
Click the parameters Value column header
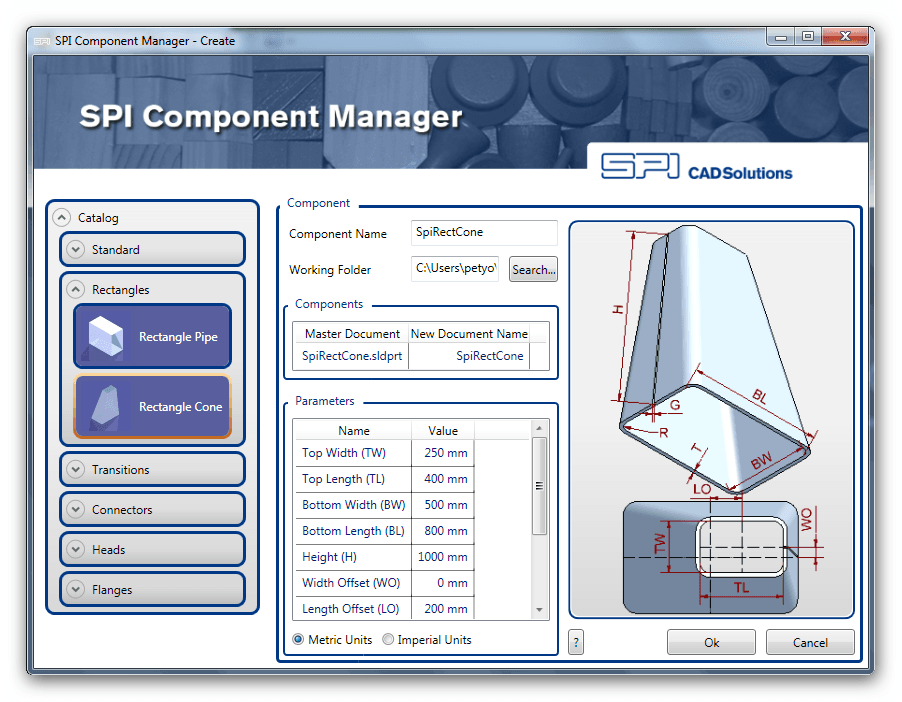pos(442,430)
